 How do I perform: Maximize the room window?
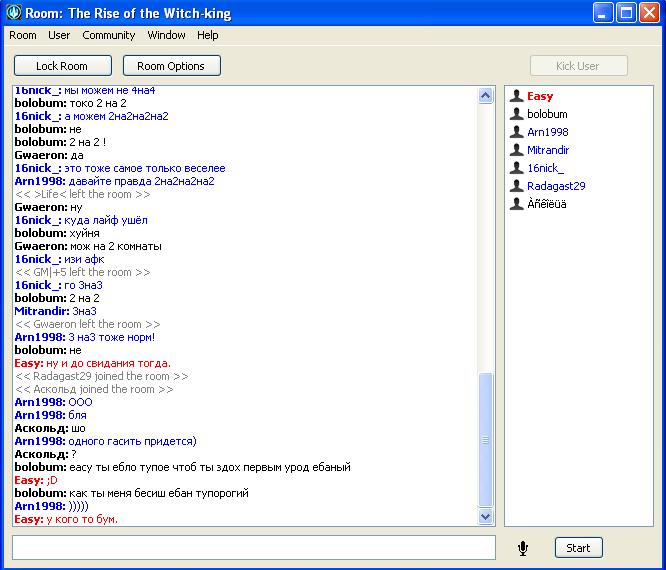tap(626, 12)
